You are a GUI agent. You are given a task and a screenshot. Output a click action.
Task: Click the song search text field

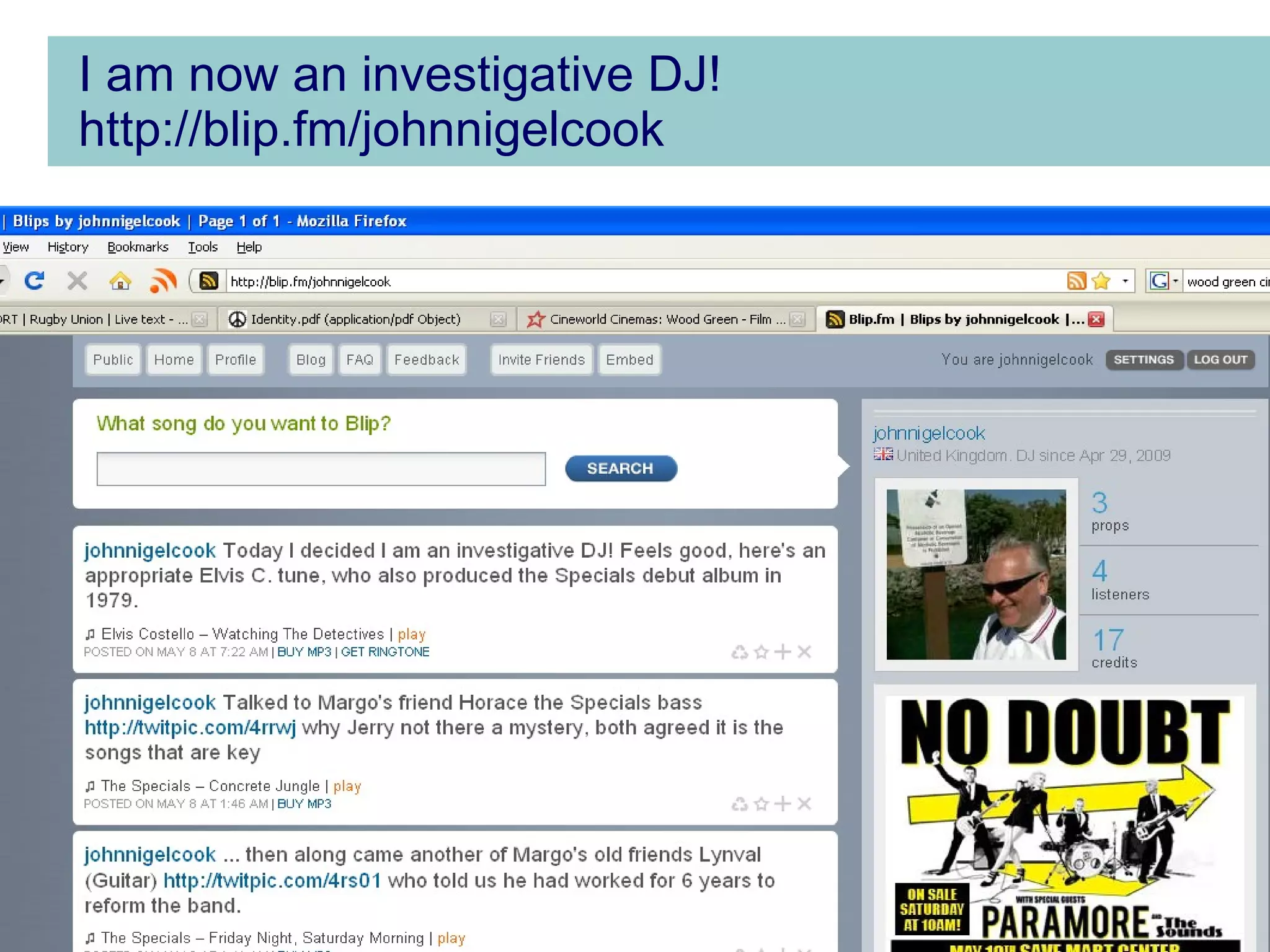click(321, 469)
